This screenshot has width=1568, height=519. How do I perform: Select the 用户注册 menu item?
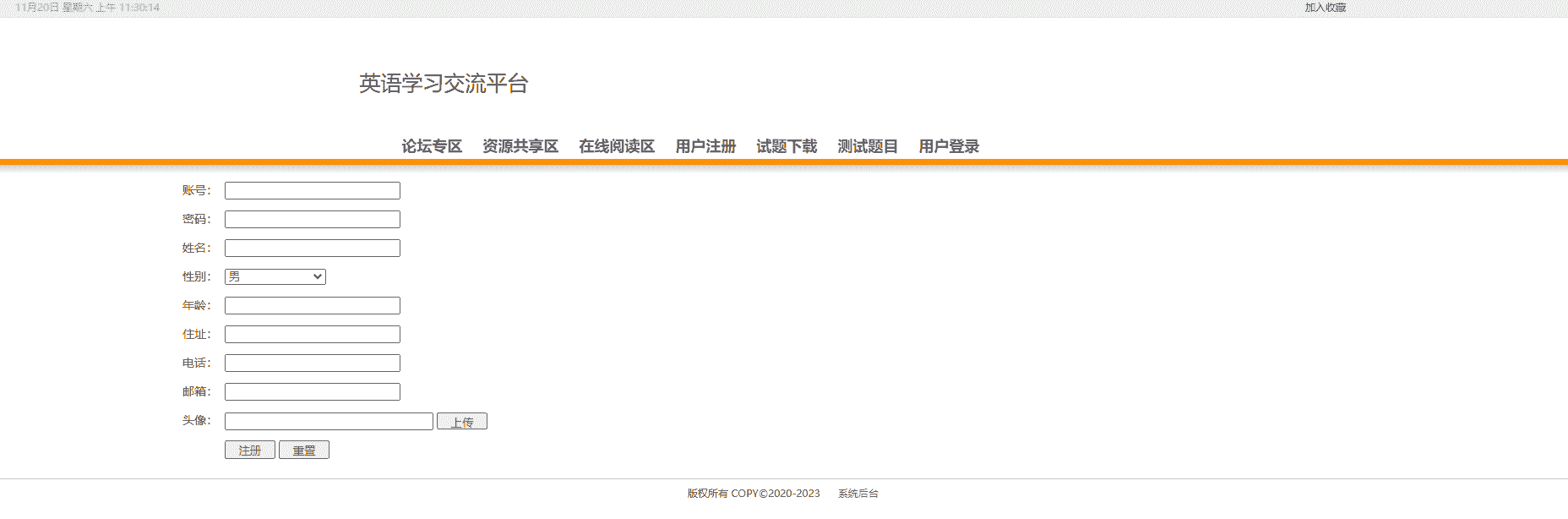(x=705, y=146)
